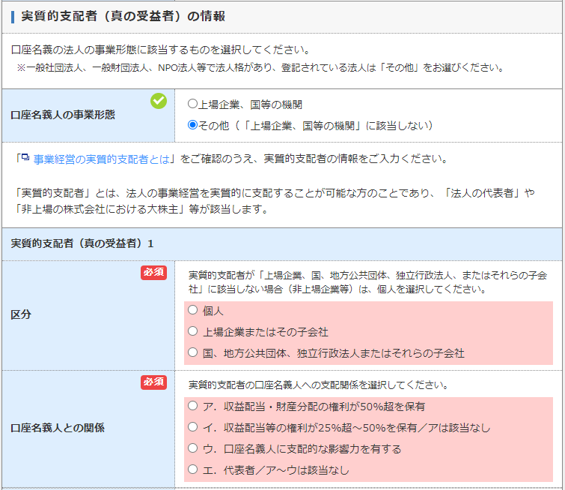Select option イ 25%超〜50%を保有
This screenshot has height=490, width=565.
point(193,427)
